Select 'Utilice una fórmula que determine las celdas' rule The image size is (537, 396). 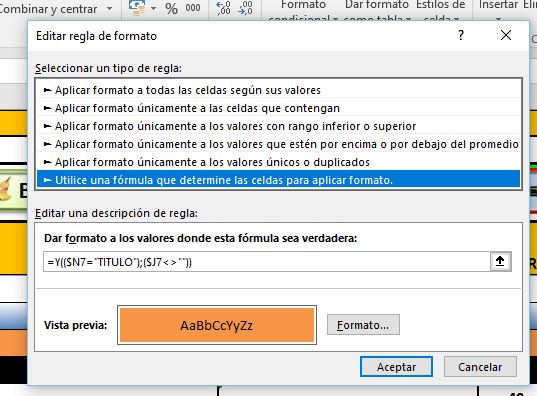click(278, 180)
